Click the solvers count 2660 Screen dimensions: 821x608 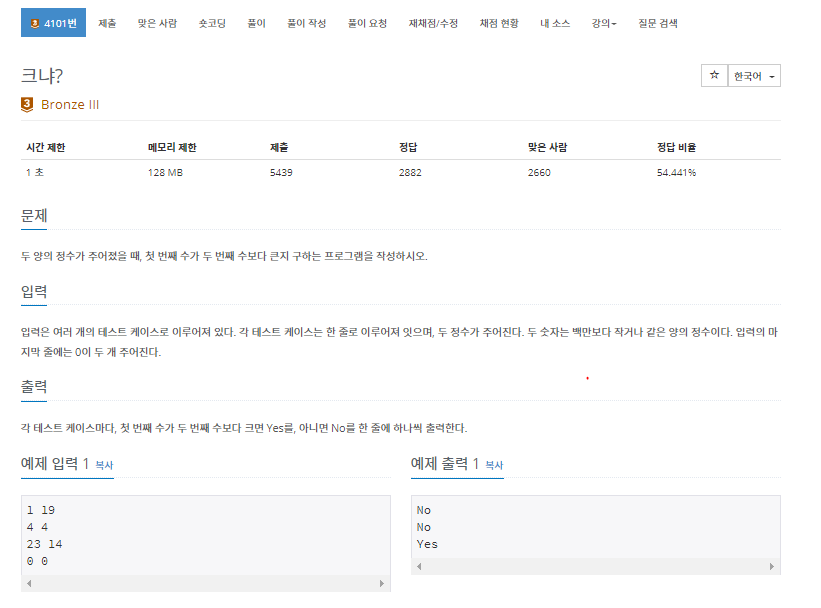539,172
